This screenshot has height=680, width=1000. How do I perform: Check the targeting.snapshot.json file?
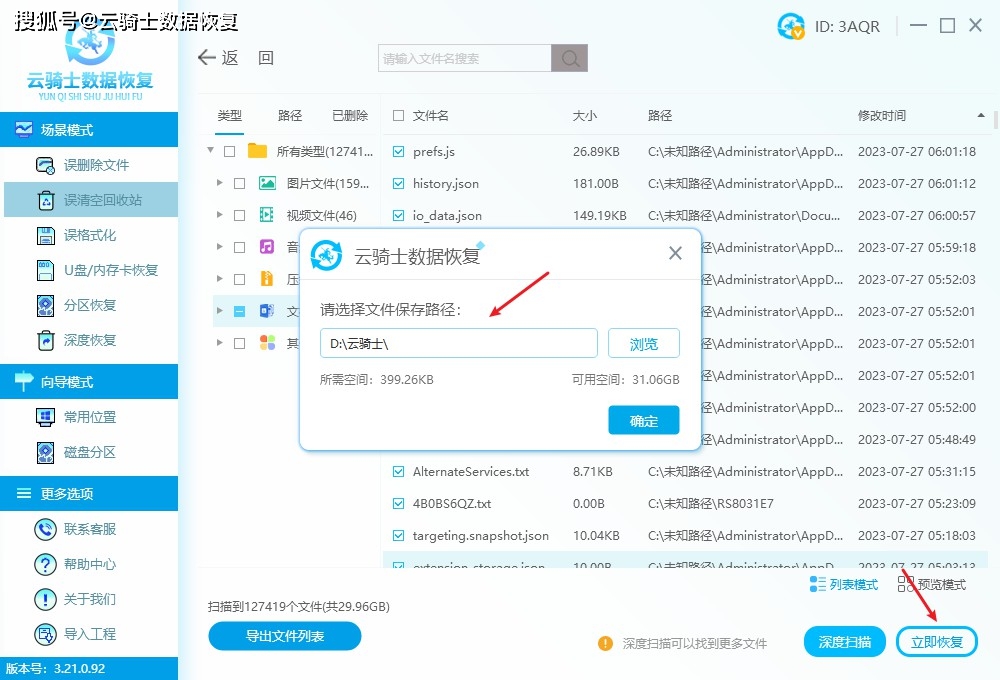point(396,535)
